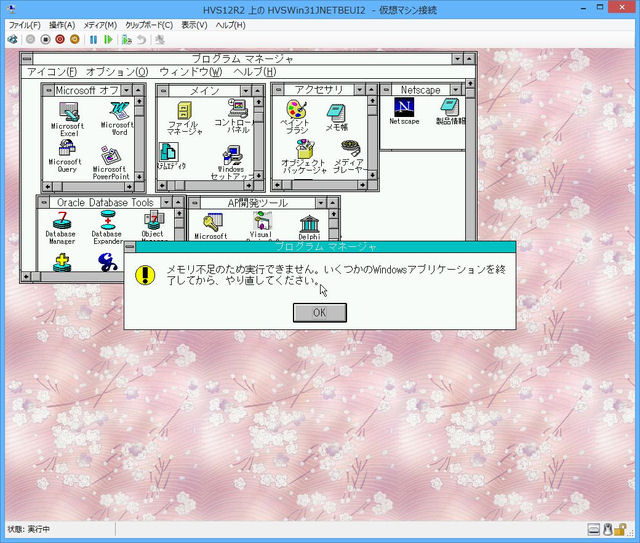
Task: Select the Database Expander icon
Action: point(107,227)
